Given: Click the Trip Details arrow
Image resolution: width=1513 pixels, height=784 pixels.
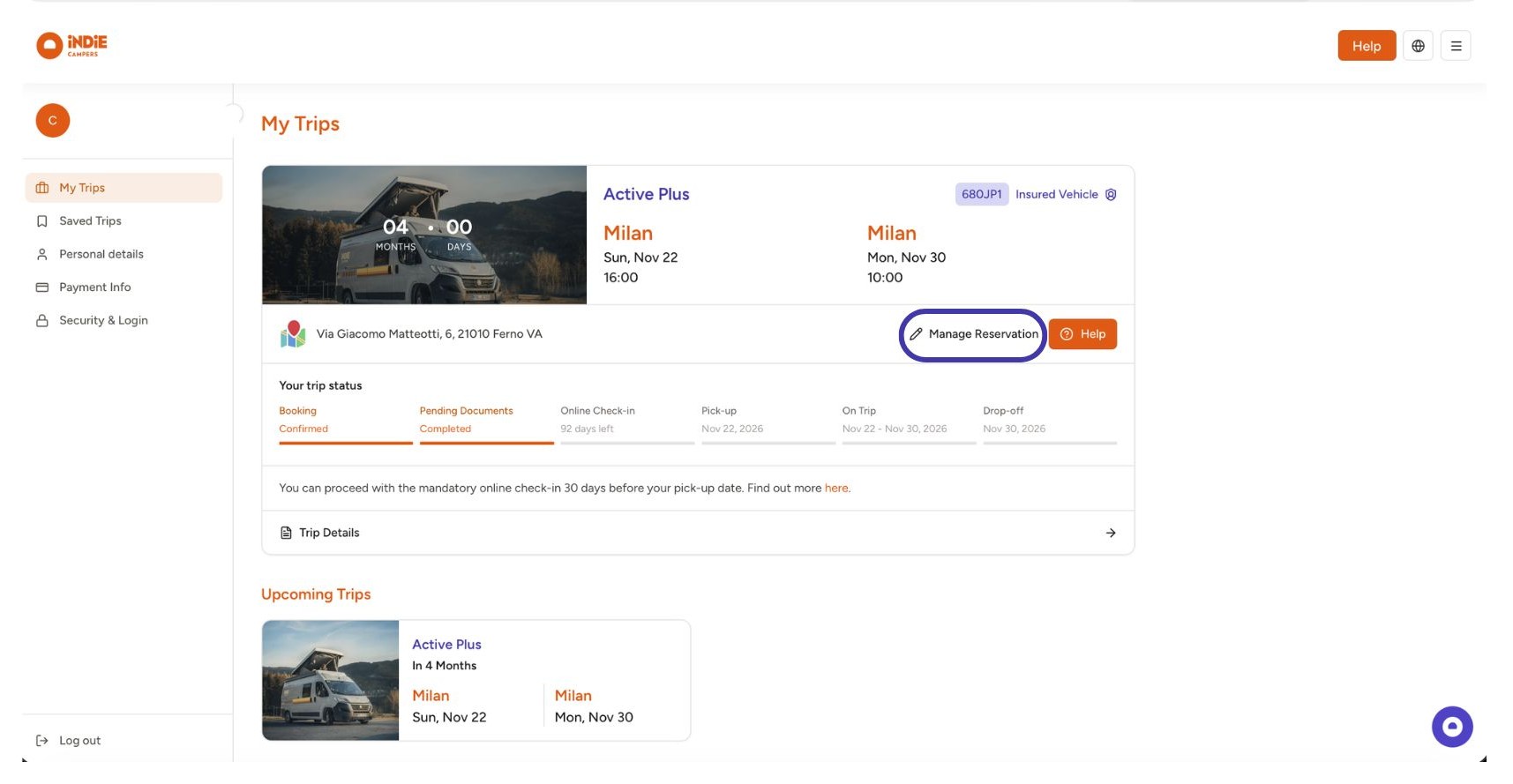Looking at the screenshot, I should [x=1111, y=533].
